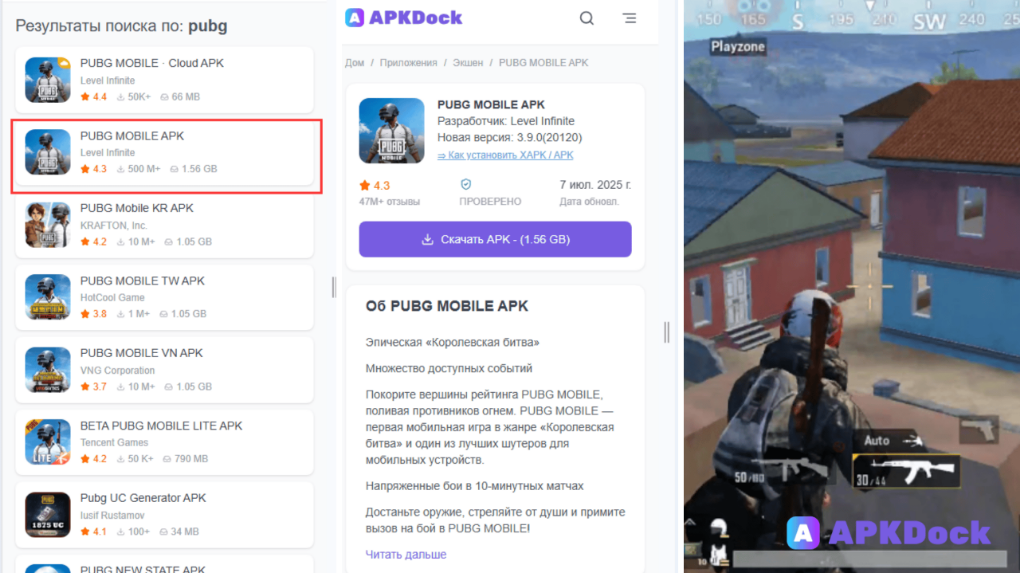The width and height of the screenshot is (1020, 573).
Task: Click the Читать дальше link
Action: click(406, 555)
